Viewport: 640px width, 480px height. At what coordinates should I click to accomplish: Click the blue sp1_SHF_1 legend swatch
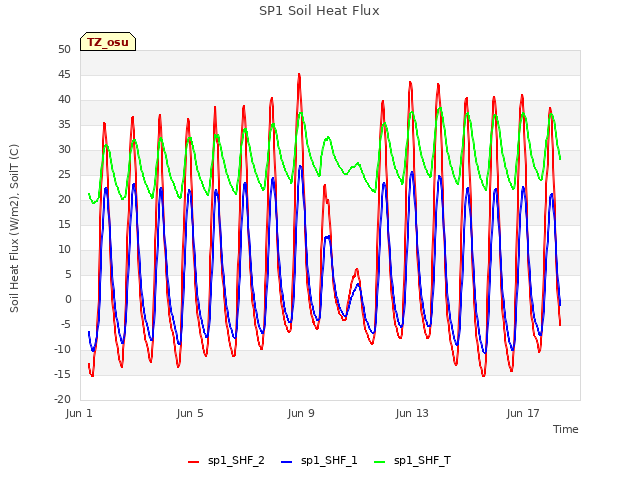click(x=287, y=462)
